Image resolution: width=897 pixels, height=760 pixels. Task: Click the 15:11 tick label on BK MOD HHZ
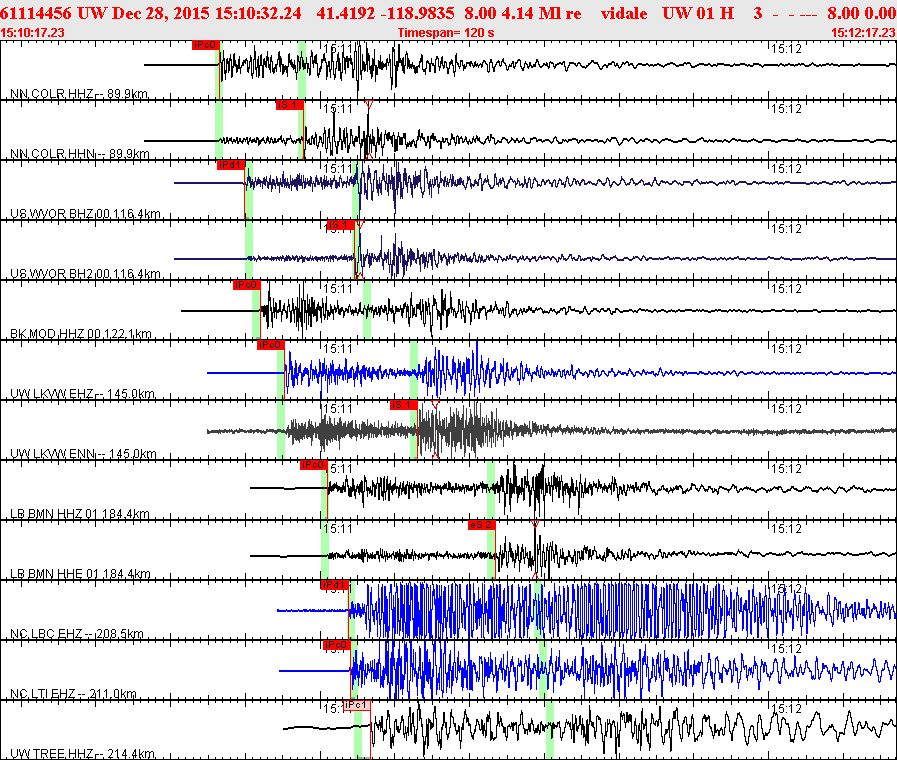338,289
